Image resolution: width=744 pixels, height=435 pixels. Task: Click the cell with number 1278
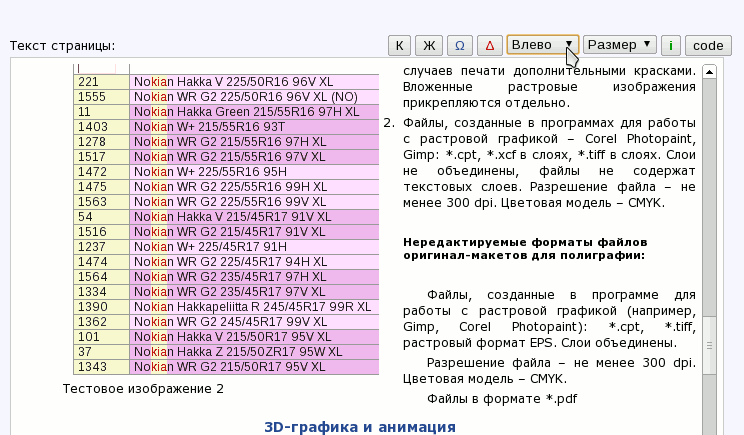click(x=101, y=142)
